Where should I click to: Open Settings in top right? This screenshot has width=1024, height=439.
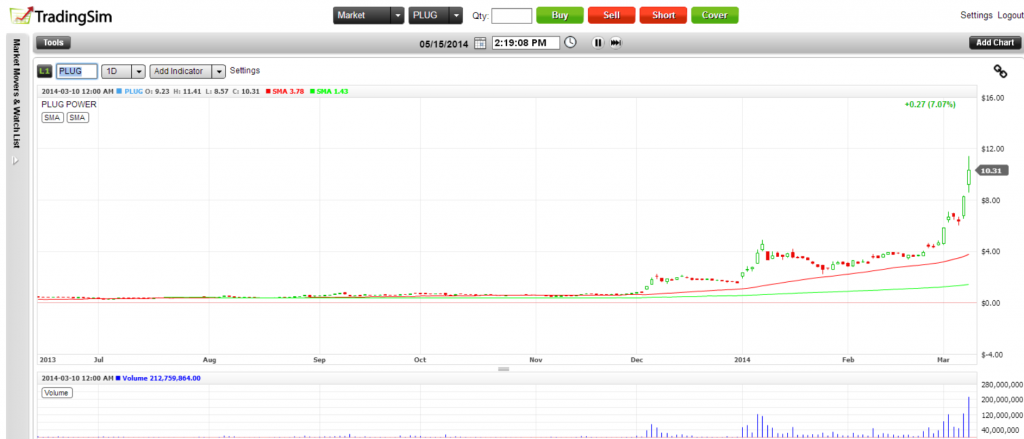pos(976,15)
